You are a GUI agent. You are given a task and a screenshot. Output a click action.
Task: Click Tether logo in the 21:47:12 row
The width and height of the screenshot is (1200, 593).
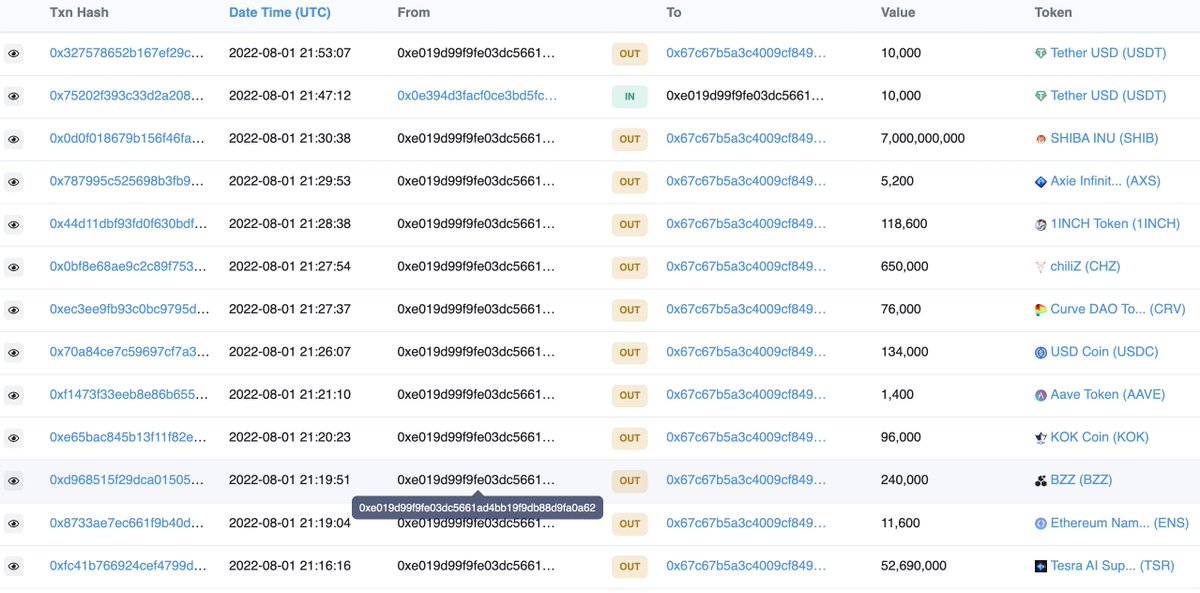[1040, 96]
